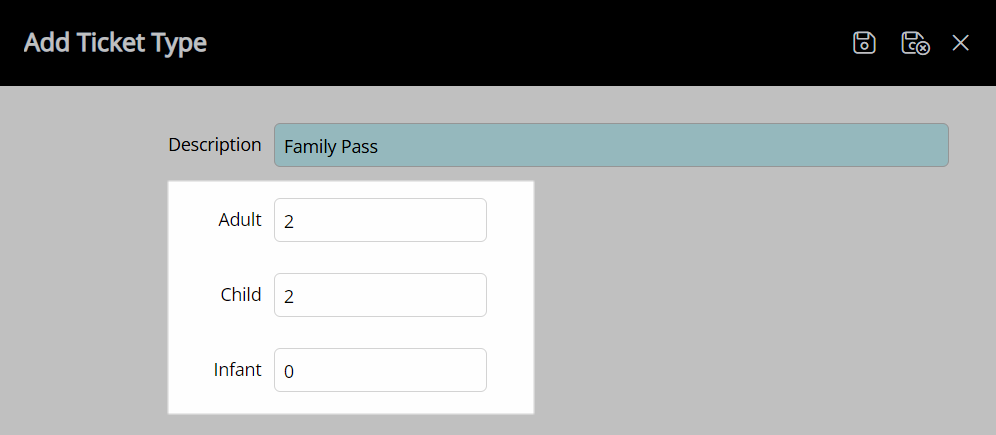Click the value 2 in the Child field

(289, 297)
